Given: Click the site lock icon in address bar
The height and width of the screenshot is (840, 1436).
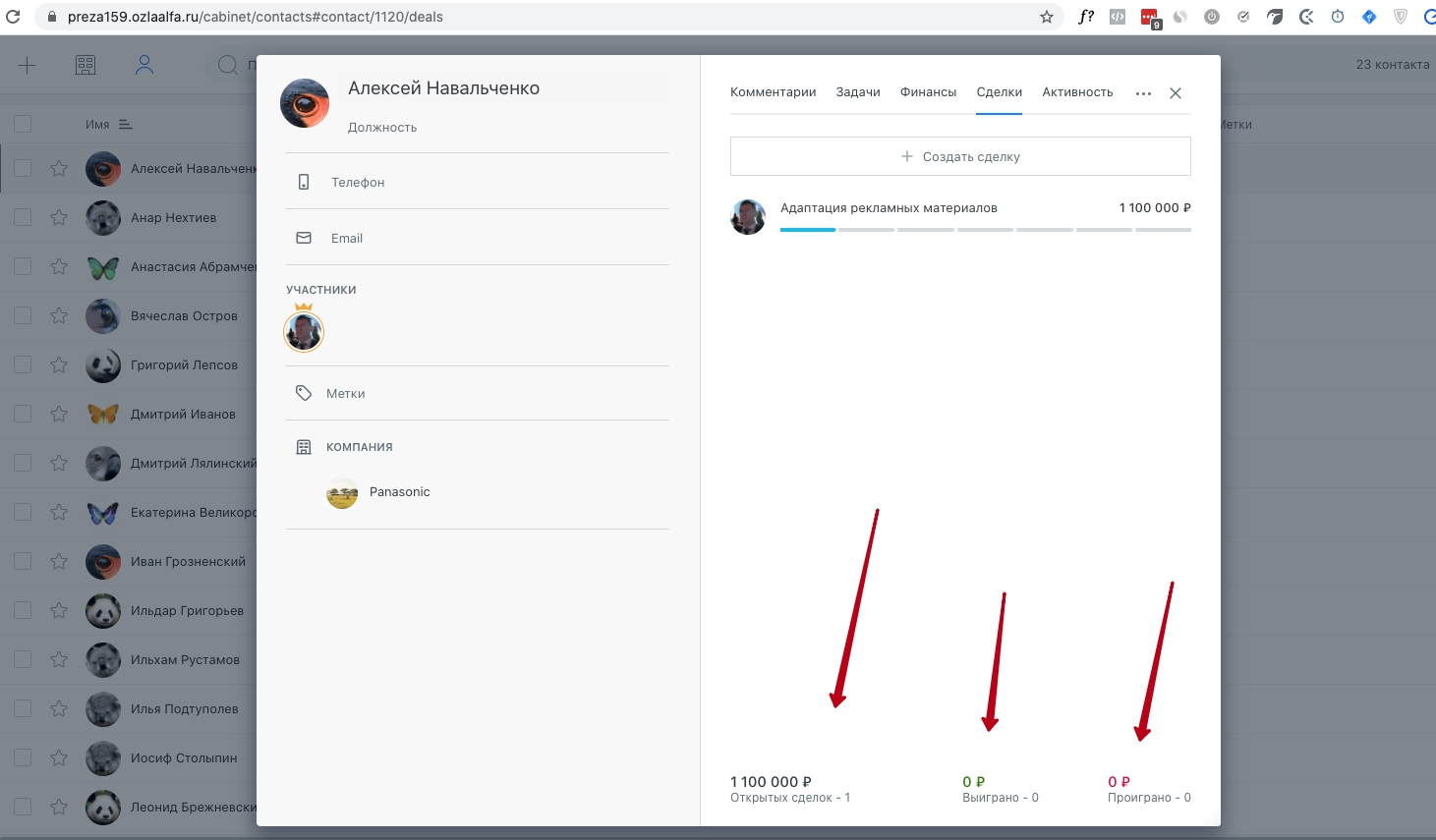Looking at the screenshot, I should click(51, 17).
